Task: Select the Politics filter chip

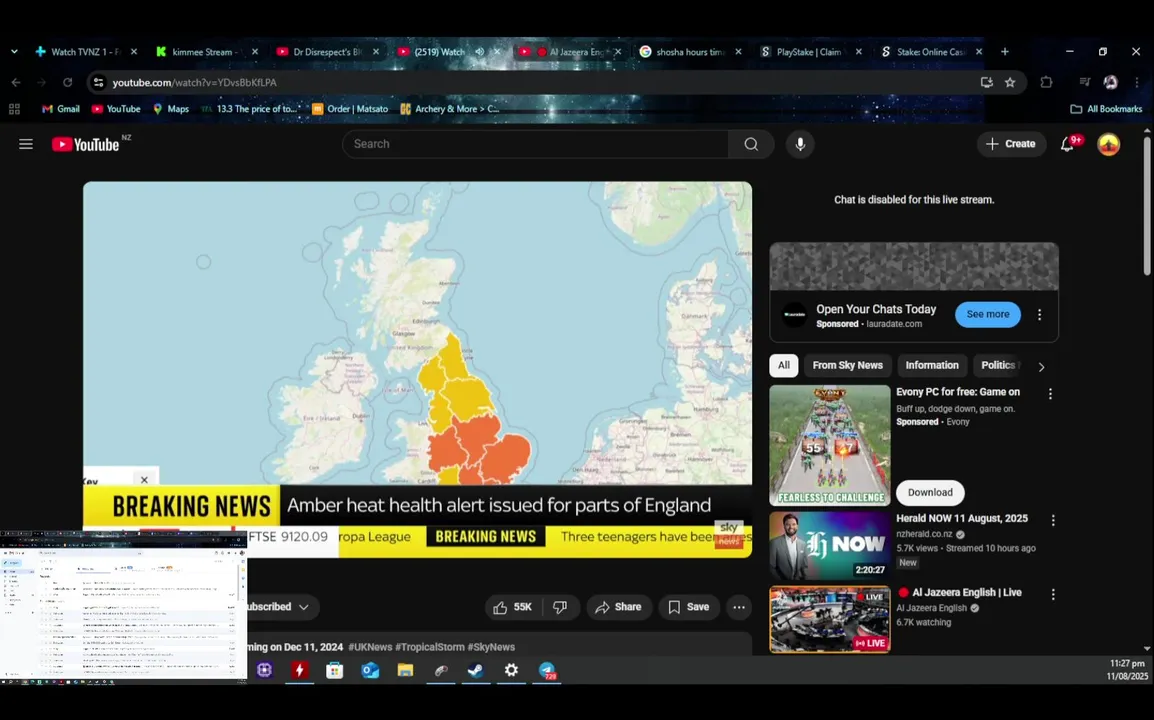Action: click(x=999, y=366)
